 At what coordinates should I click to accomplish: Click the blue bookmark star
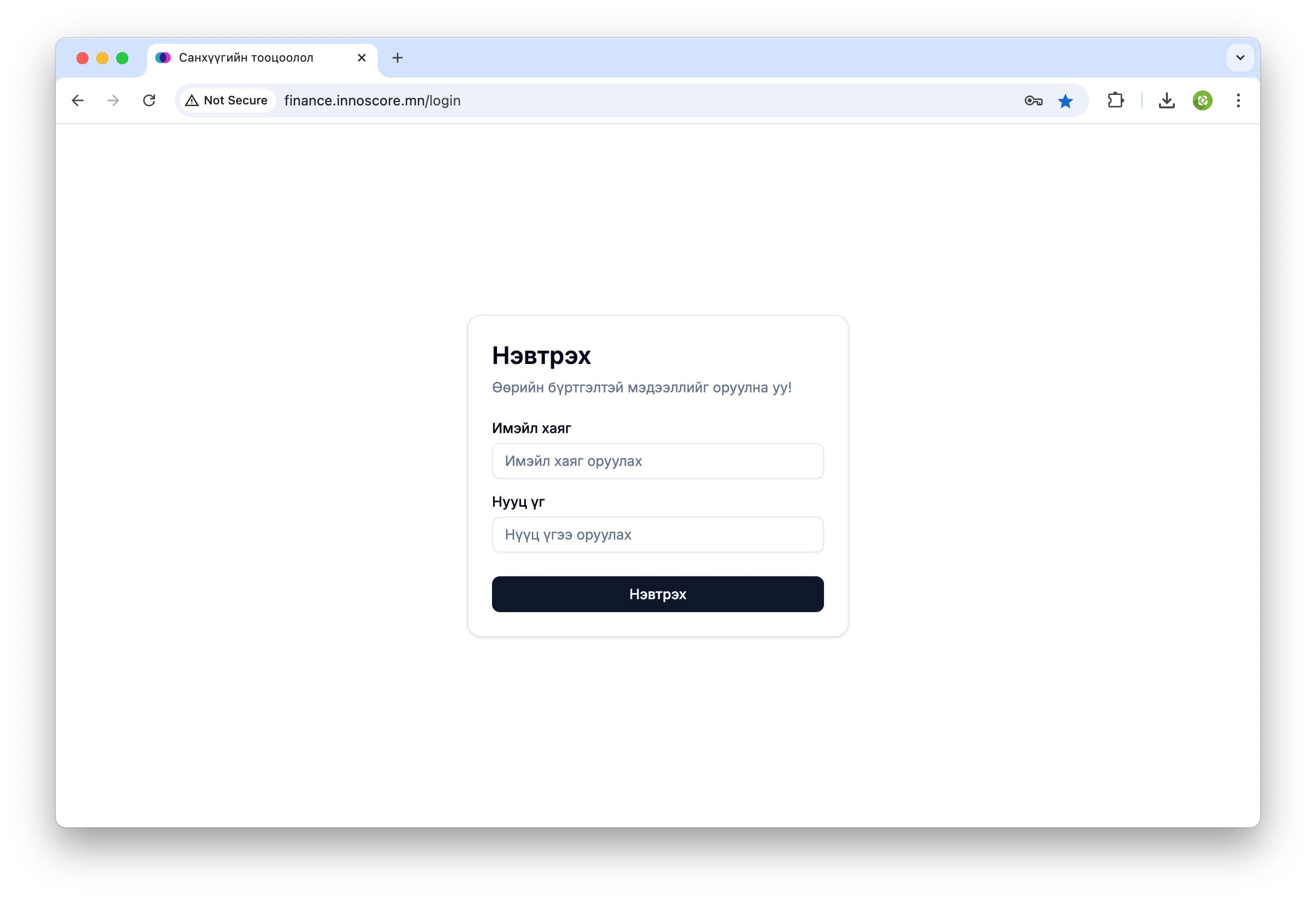(1065, 101)
